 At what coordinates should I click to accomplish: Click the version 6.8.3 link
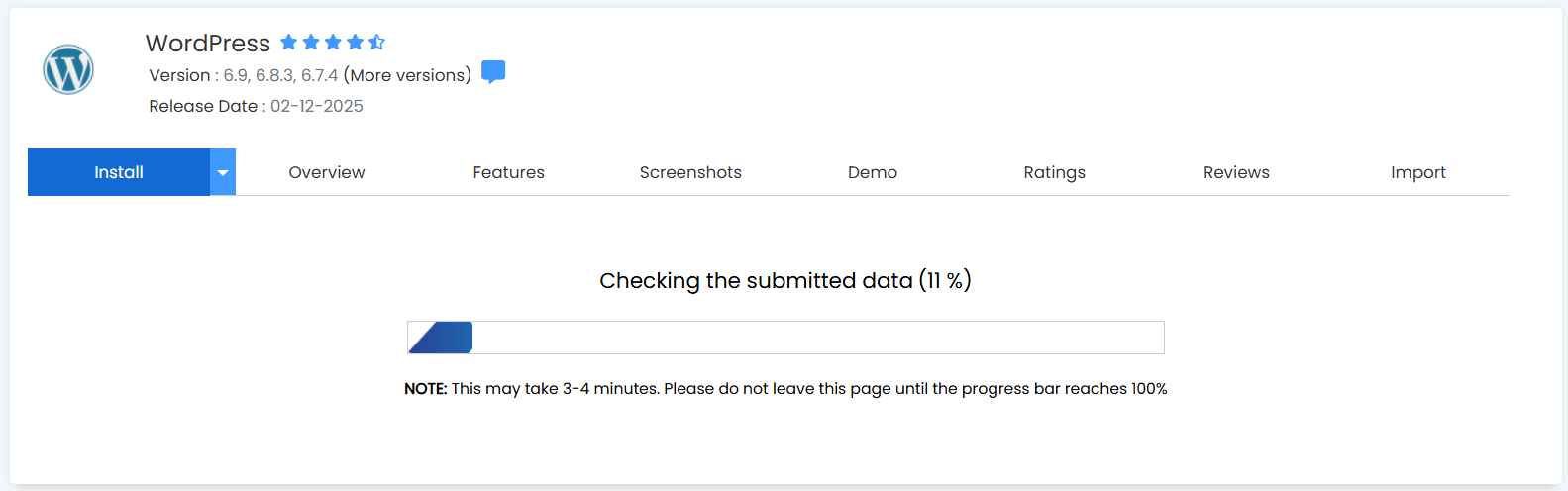click(x=274, y=75)
